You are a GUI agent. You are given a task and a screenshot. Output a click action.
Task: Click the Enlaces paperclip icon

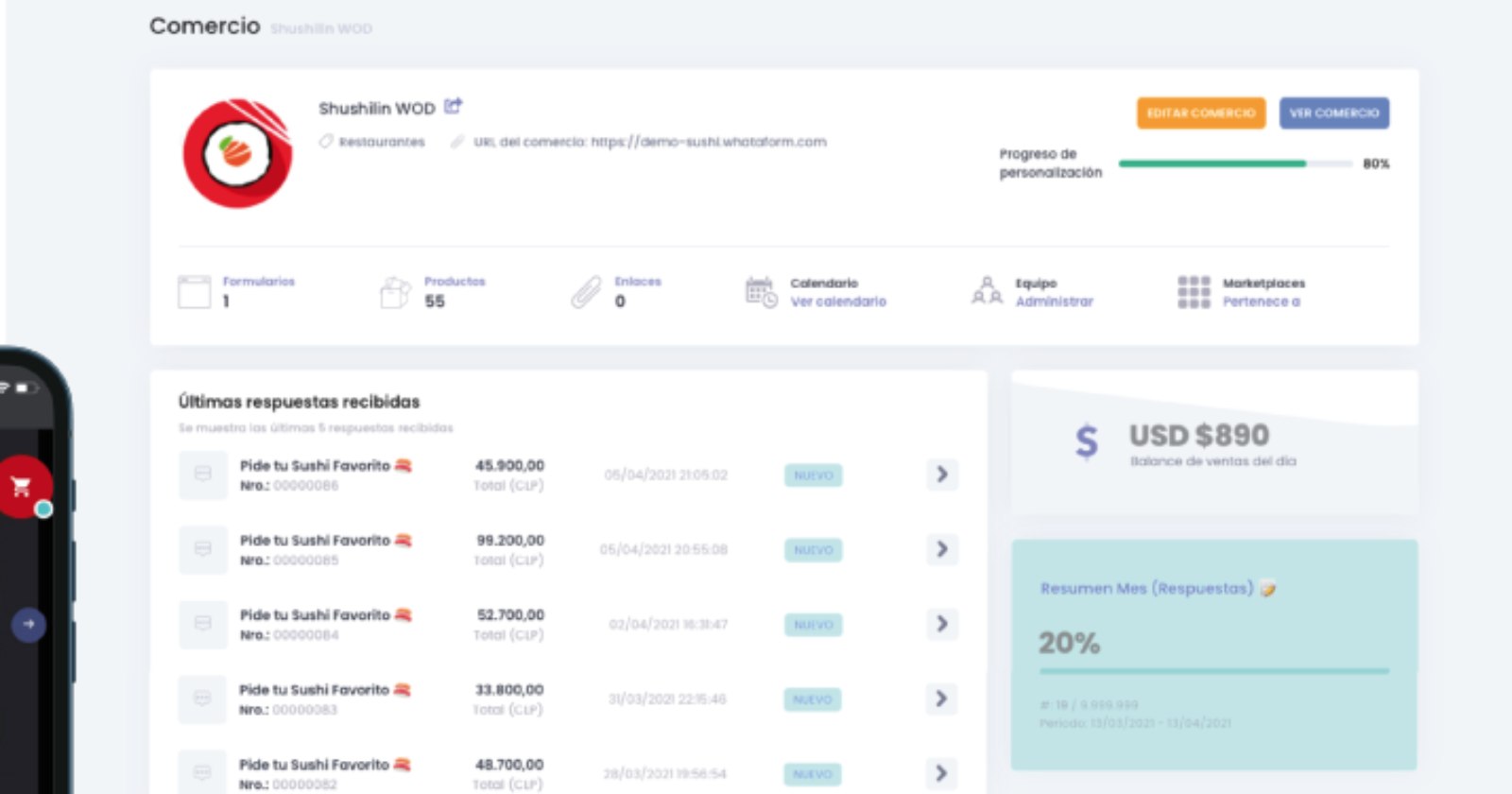click(x=586, y=292)
